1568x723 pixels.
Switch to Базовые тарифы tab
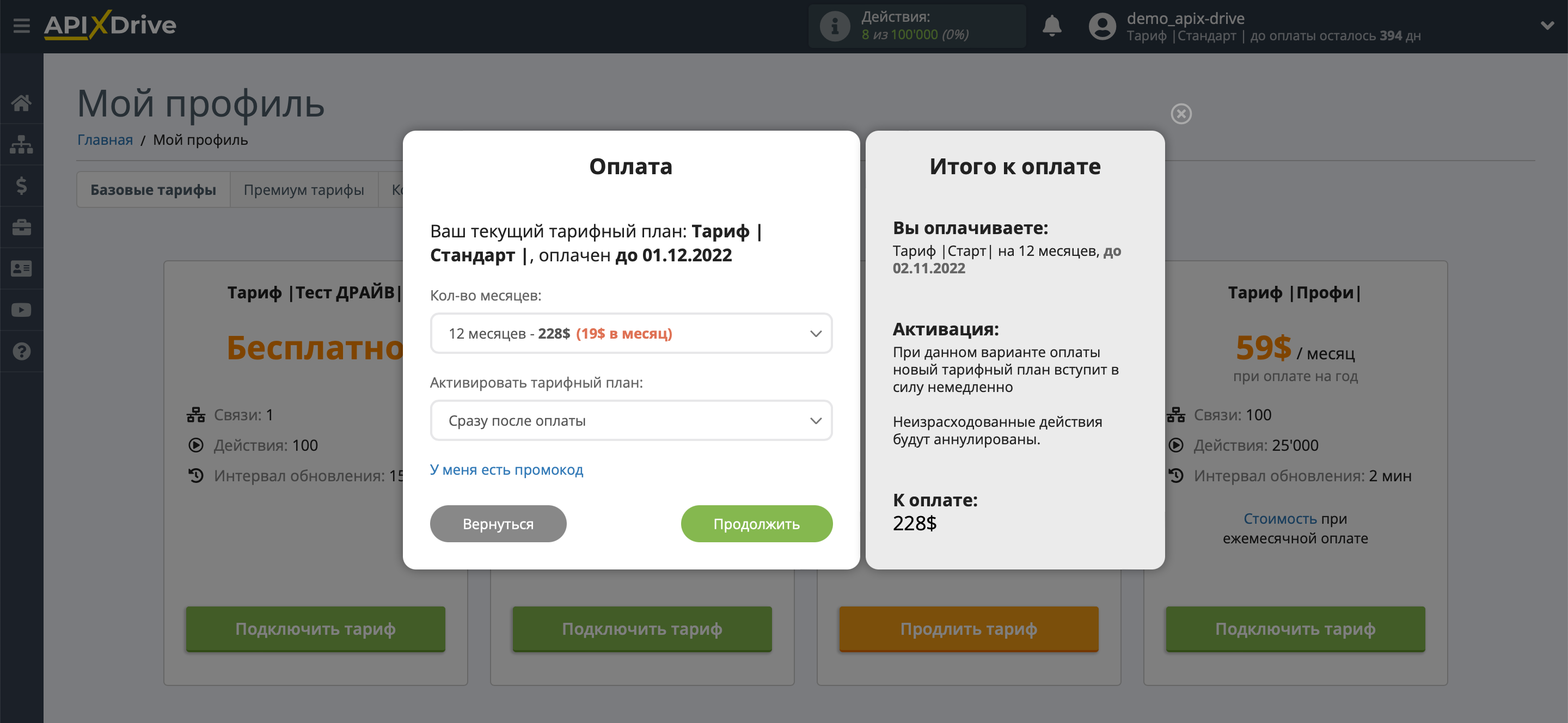pyautogui.click(x=154, y=190)
